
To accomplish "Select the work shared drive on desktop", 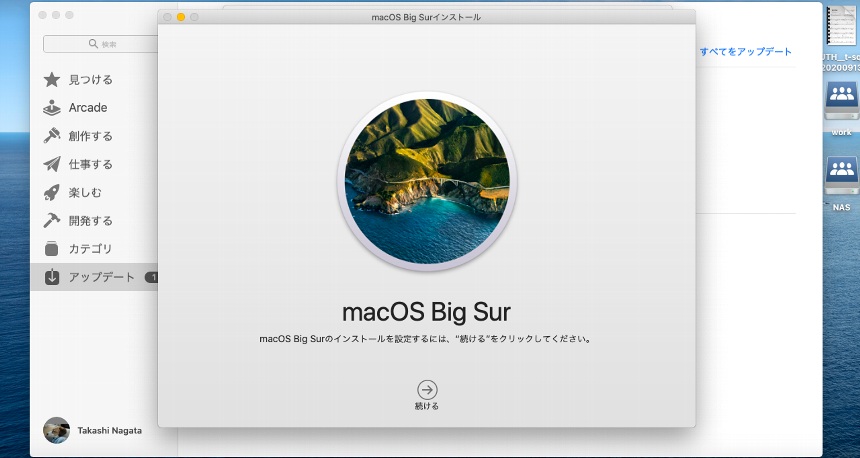I will (842, 100).
